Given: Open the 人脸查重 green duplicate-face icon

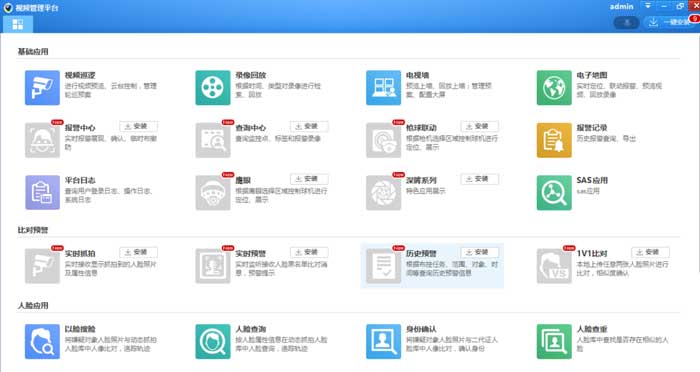Looking at the screenshot, I should point(554,342).
